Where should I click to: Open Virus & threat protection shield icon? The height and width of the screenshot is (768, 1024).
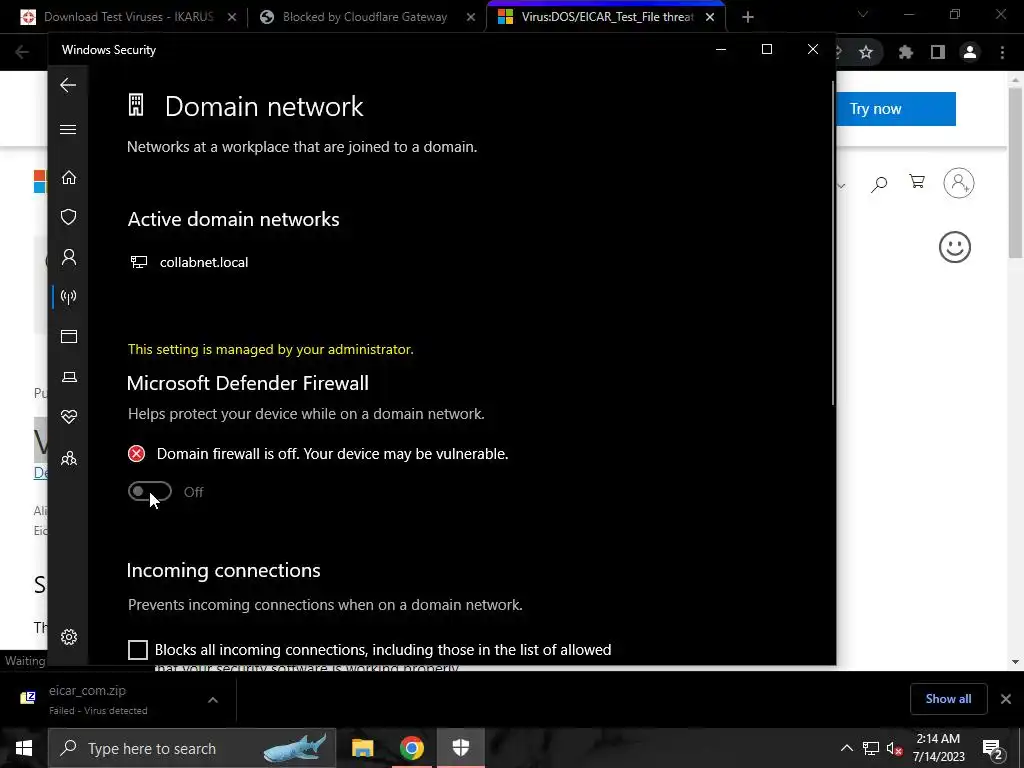pyautogui.click(x=69, y=217)
